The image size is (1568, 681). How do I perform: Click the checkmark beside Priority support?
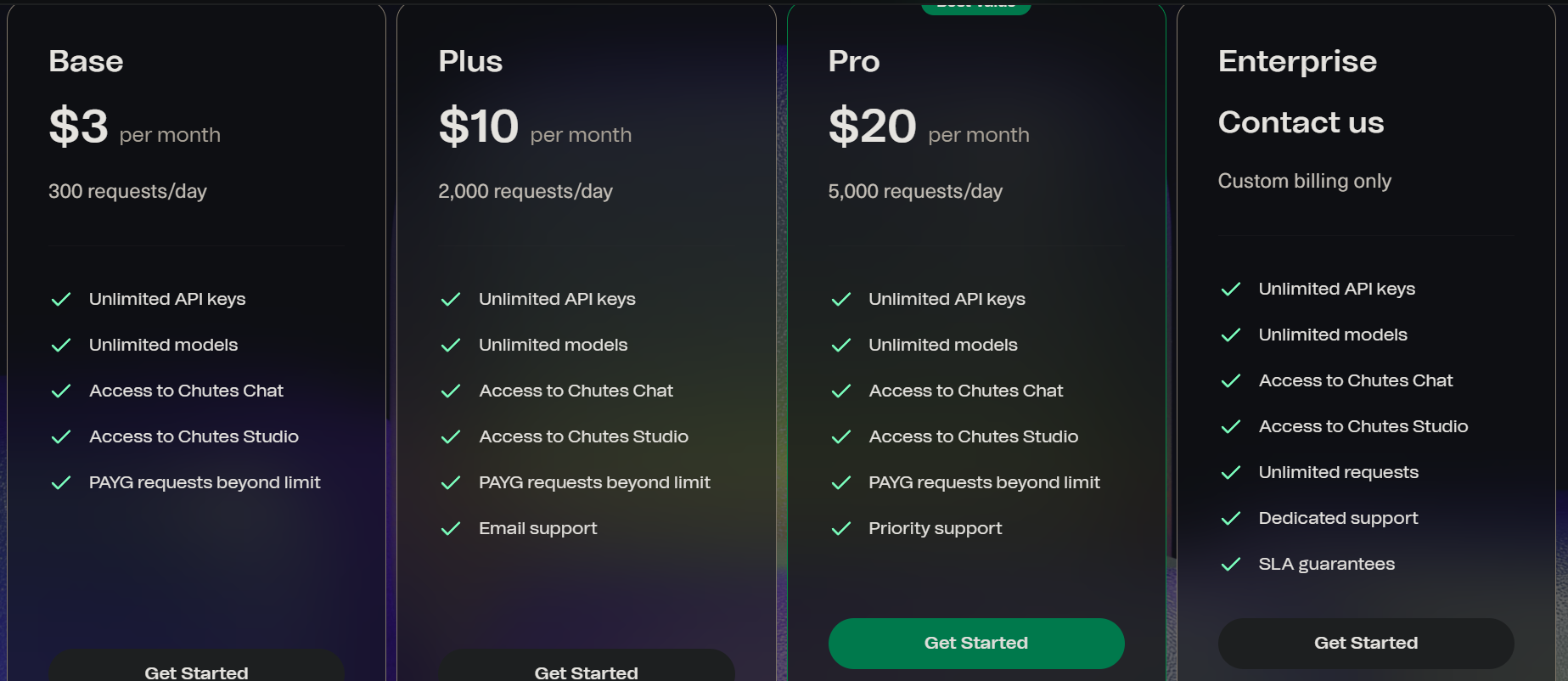point(841,529)
